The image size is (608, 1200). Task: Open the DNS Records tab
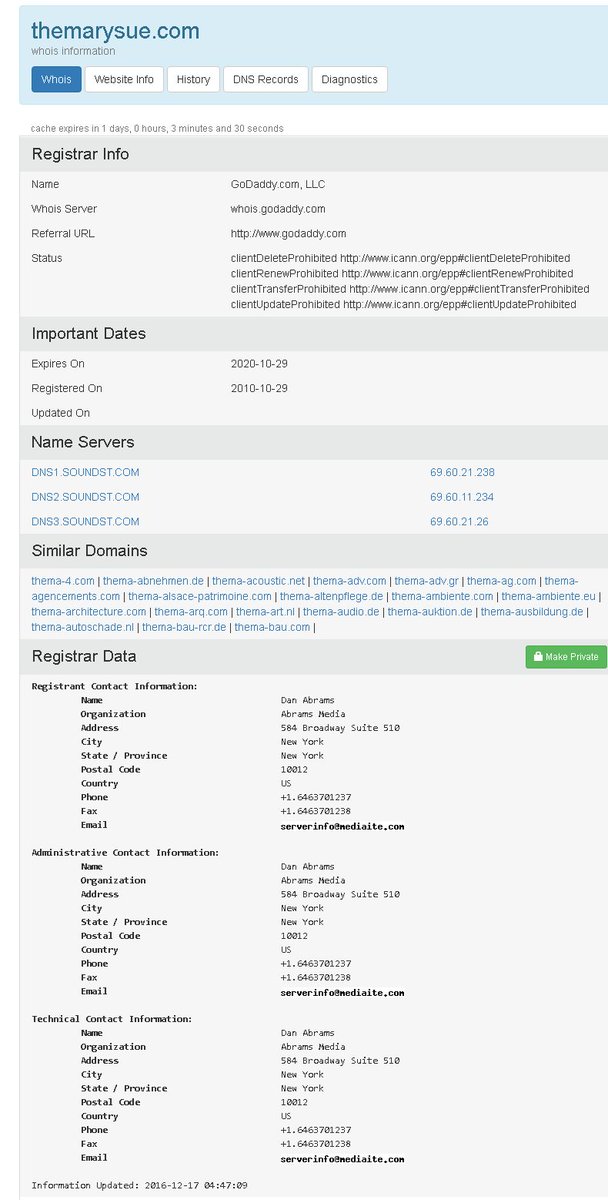point(266,79)
